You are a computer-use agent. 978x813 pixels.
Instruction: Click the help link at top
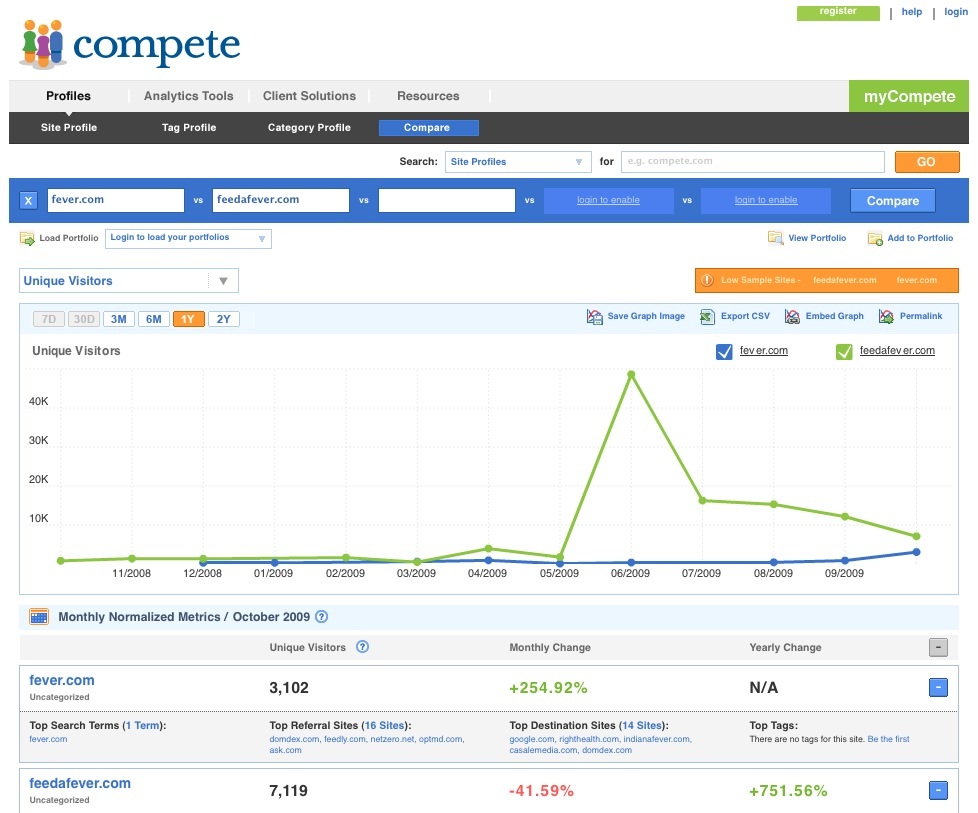tap(911, 12)
